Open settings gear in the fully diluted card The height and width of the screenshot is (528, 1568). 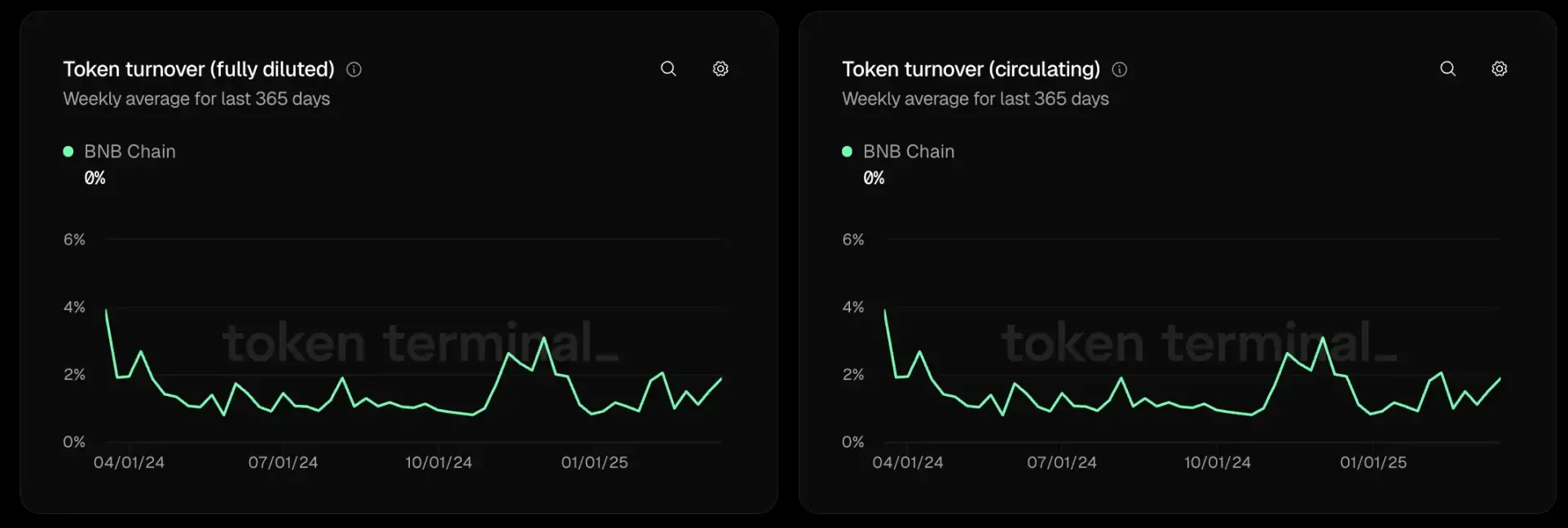tap(720, 68)
